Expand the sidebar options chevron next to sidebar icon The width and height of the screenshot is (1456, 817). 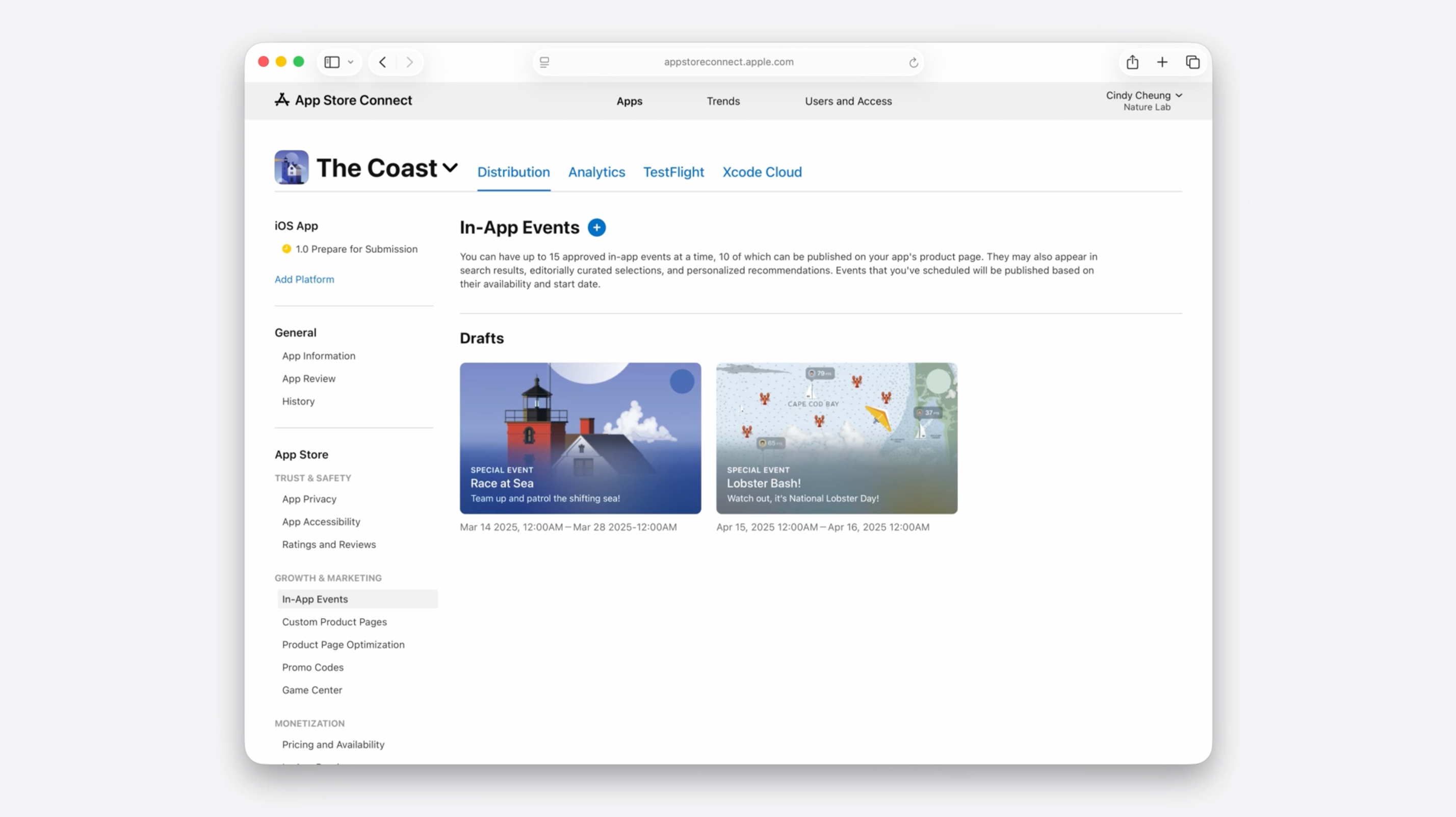tap(350, 62)
